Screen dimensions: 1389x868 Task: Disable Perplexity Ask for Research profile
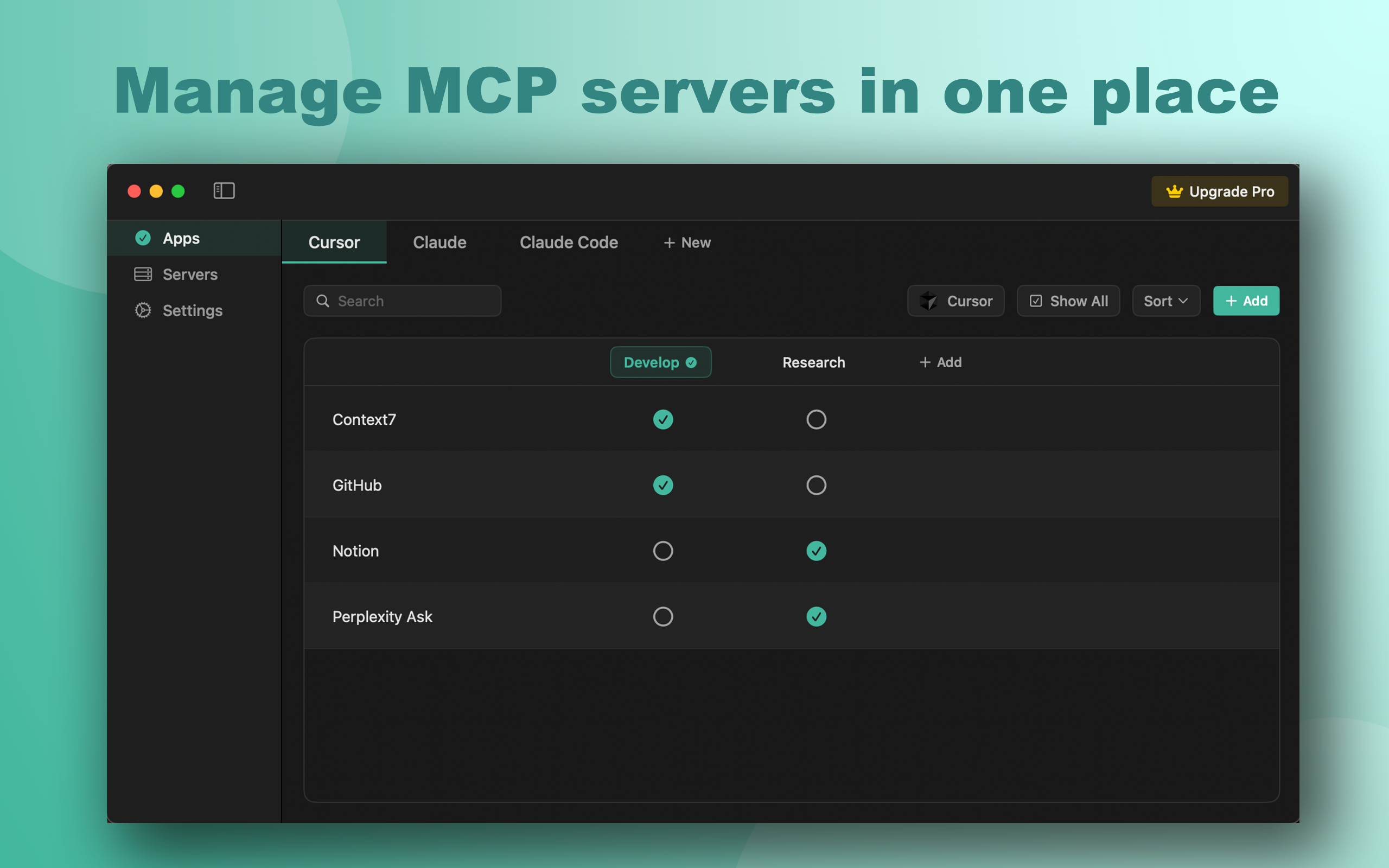(816, 617)
